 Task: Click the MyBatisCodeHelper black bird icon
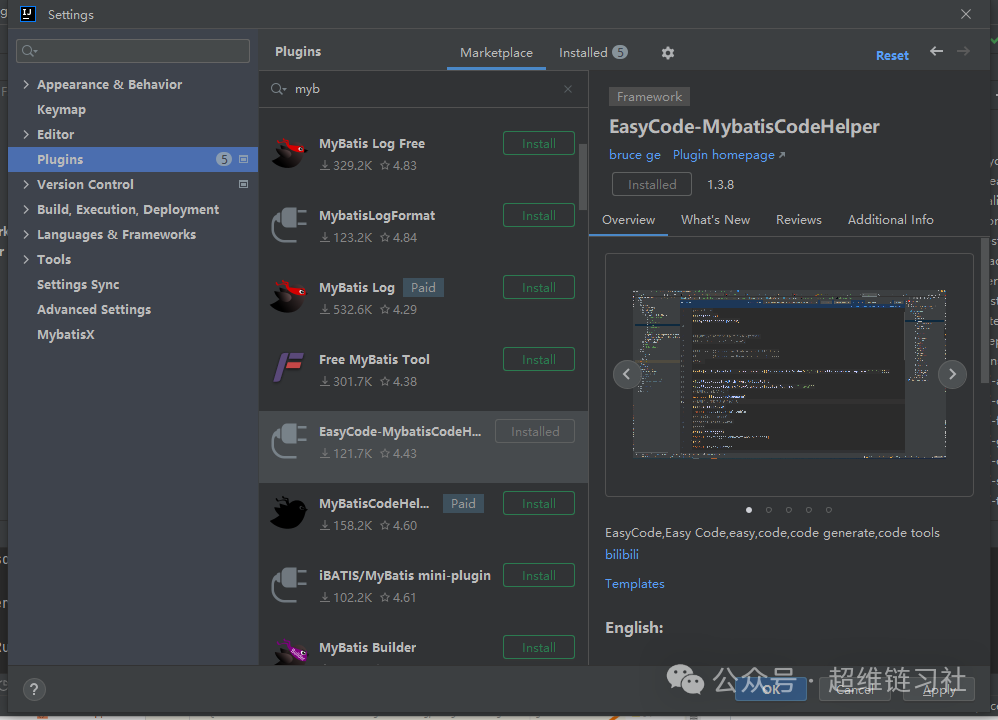pos(289,512)
